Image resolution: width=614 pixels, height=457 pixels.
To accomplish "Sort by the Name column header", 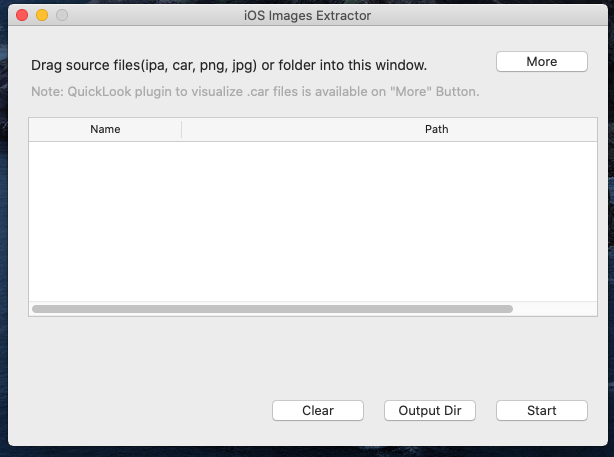I will [105, 130].
